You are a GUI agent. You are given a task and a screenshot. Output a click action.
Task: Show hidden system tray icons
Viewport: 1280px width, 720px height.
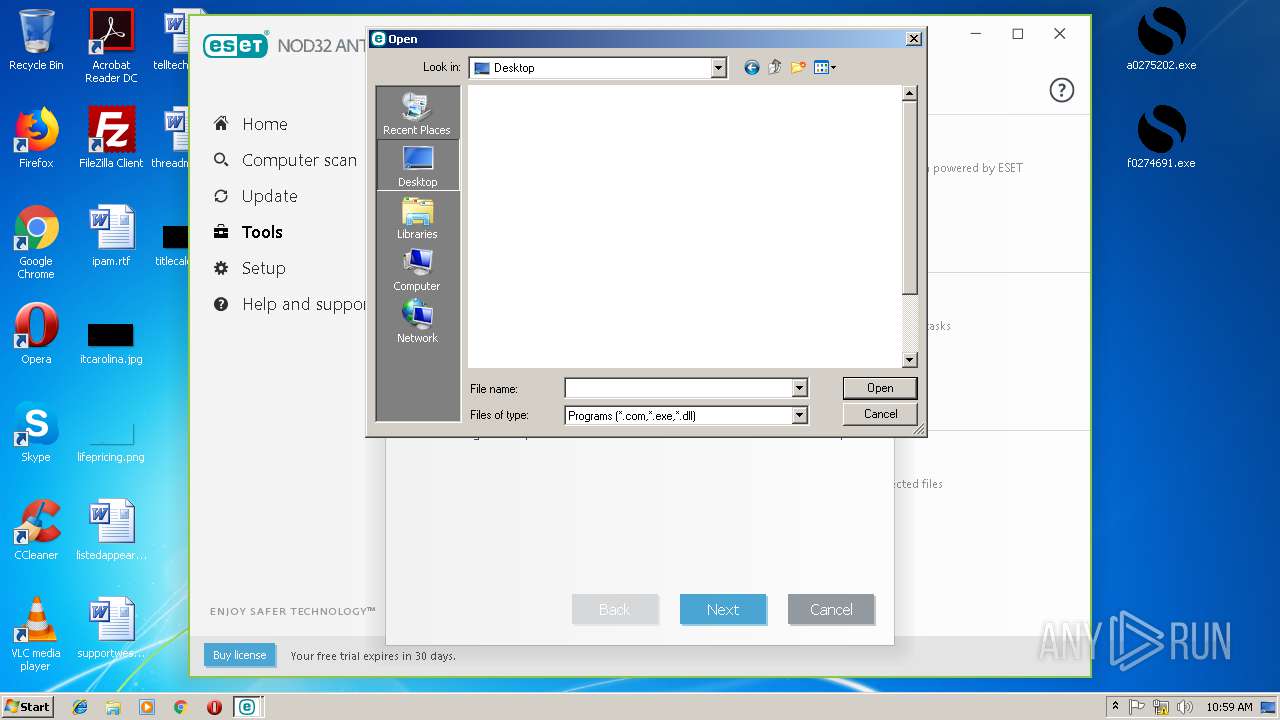pyautogui.click(x=1115, y=707)
